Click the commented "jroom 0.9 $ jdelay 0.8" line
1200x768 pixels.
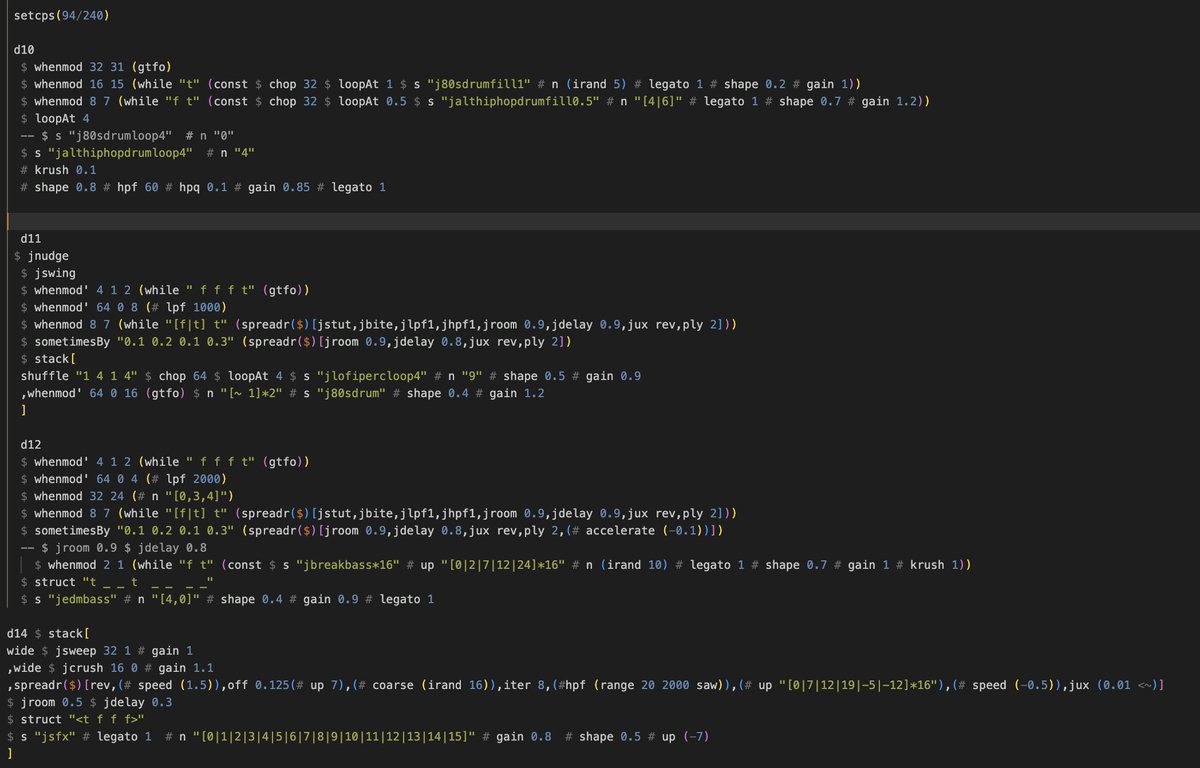point(115,547)
